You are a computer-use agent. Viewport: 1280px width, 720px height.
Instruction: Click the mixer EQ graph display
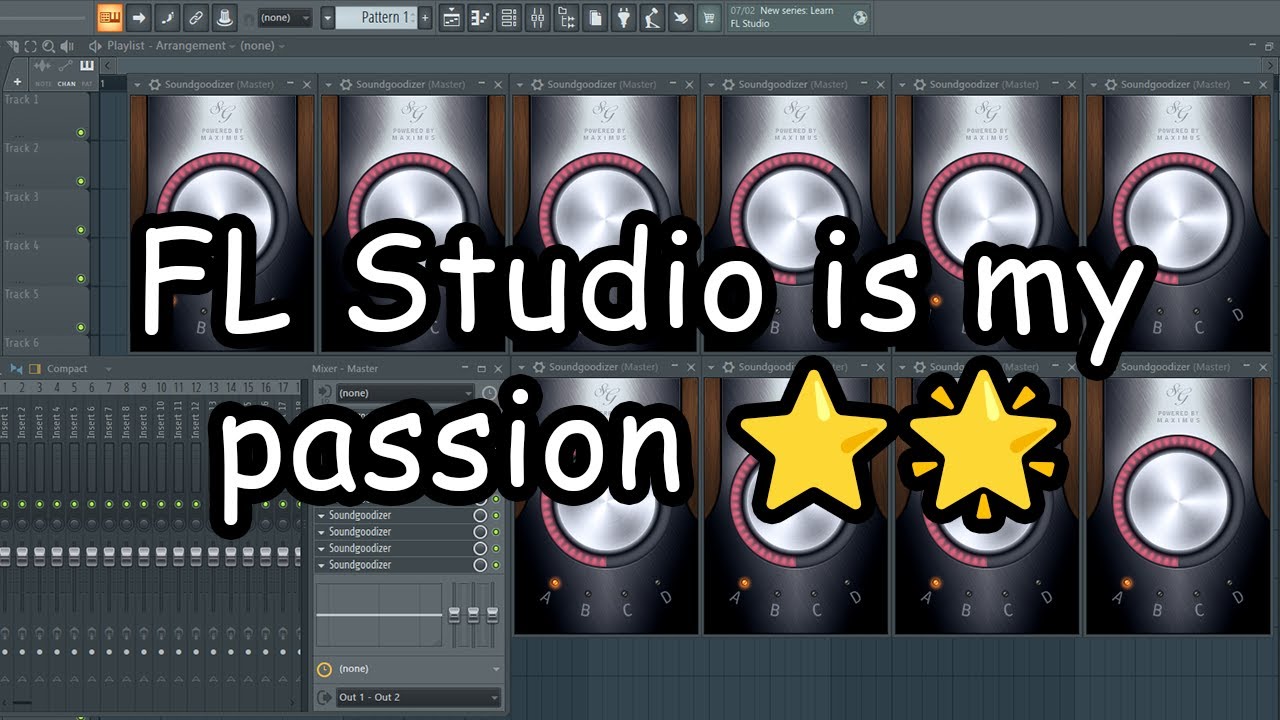coord(379,615)
